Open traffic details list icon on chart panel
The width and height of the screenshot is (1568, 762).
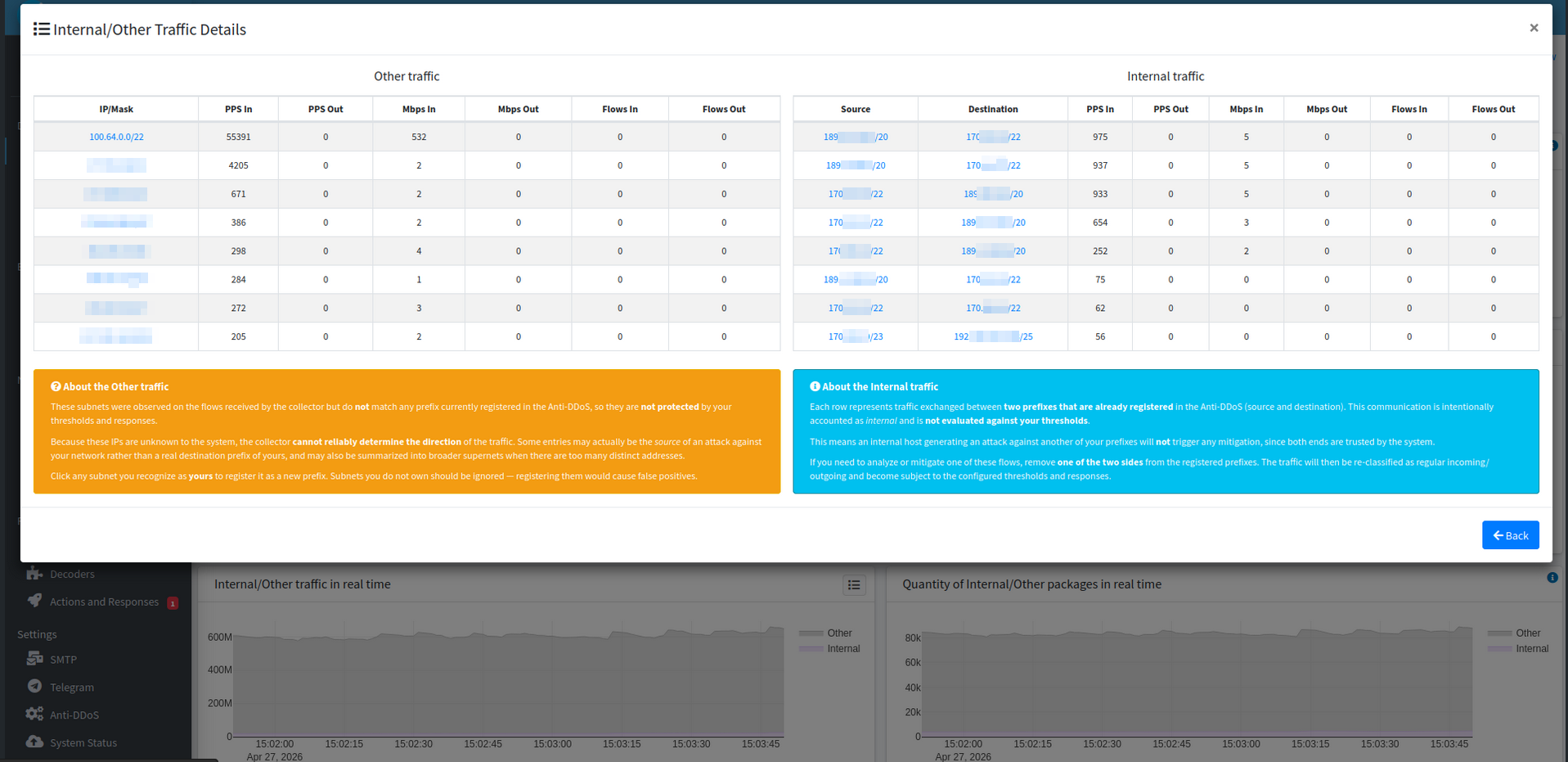pos(854,585)
